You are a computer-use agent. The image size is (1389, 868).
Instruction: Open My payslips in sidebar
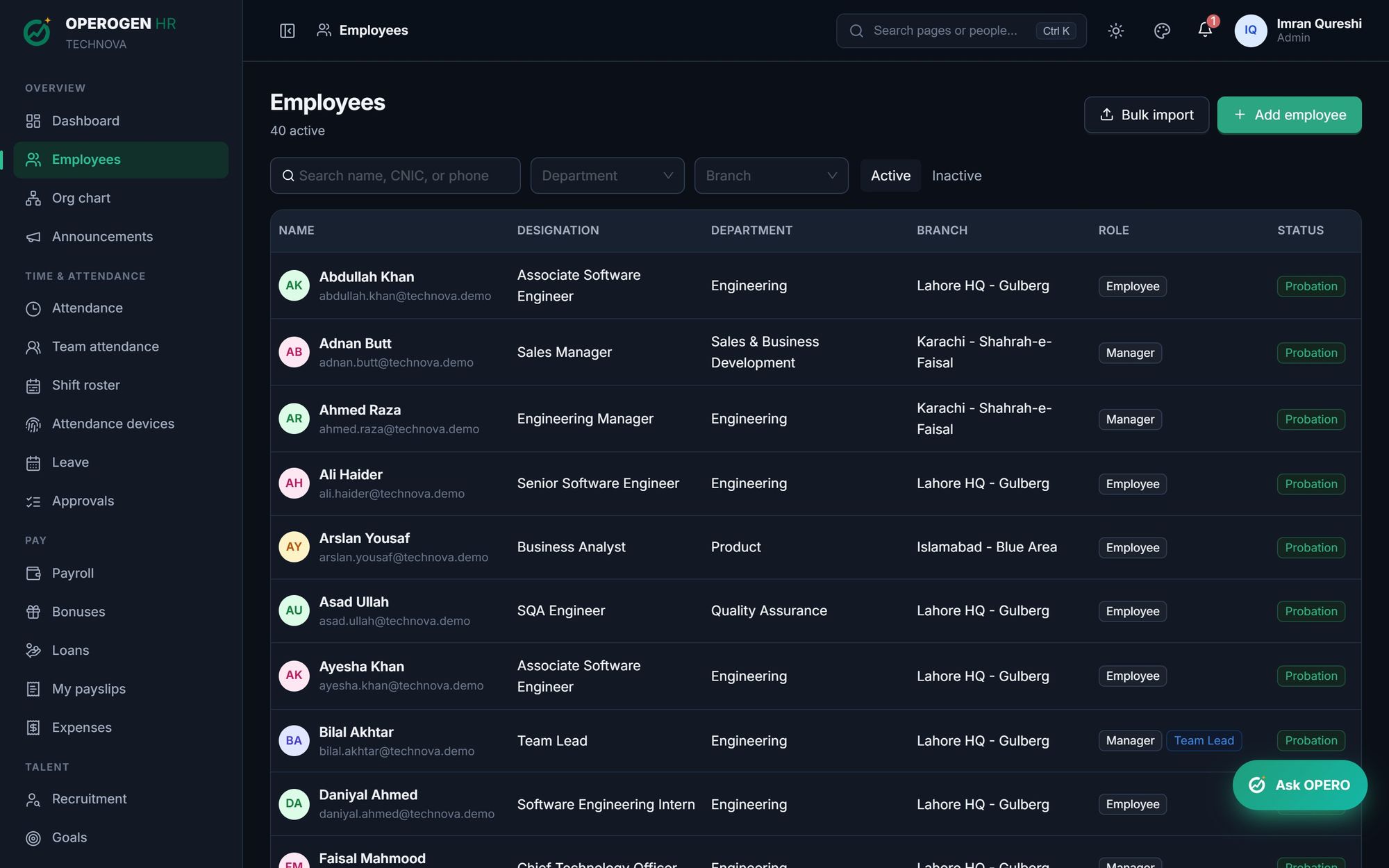point(121,689)
